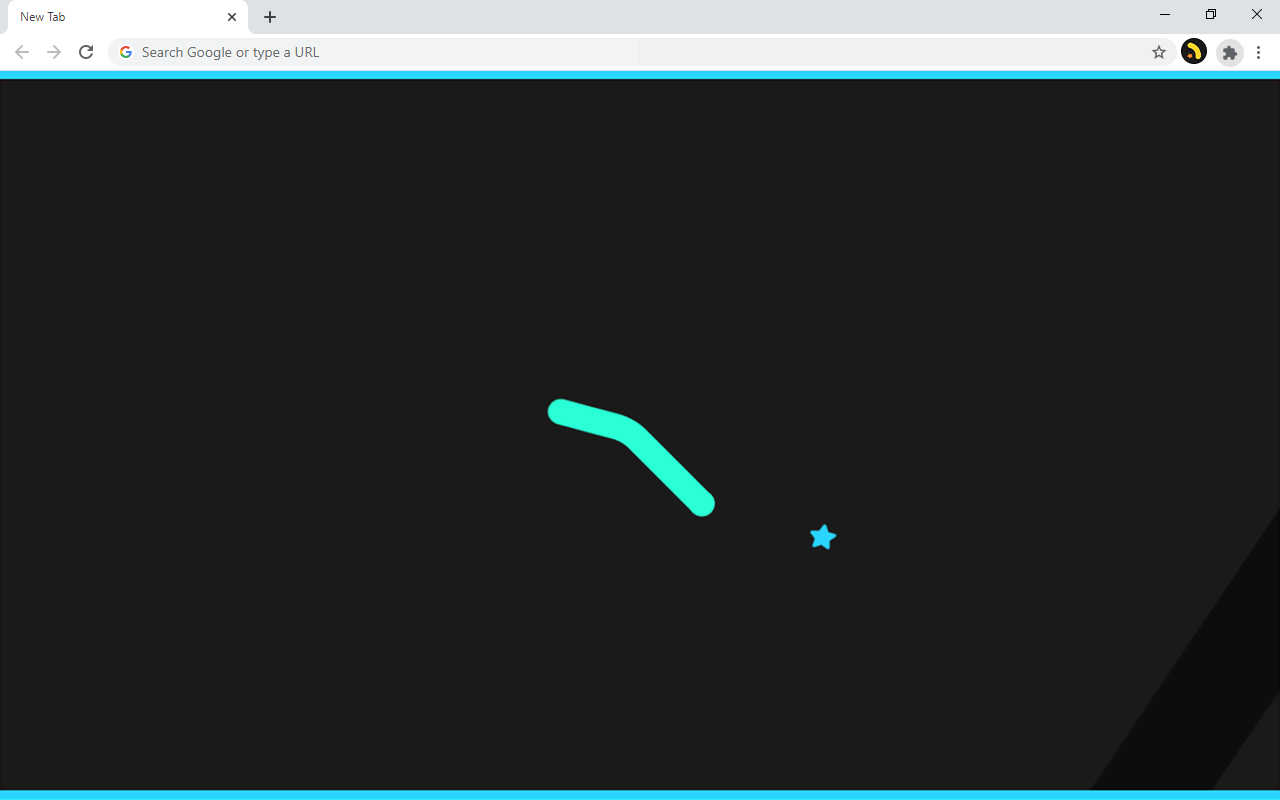Viewport: 1280px width, 800px height.
Task: Click the address bar to type a search
Action: 500,51
